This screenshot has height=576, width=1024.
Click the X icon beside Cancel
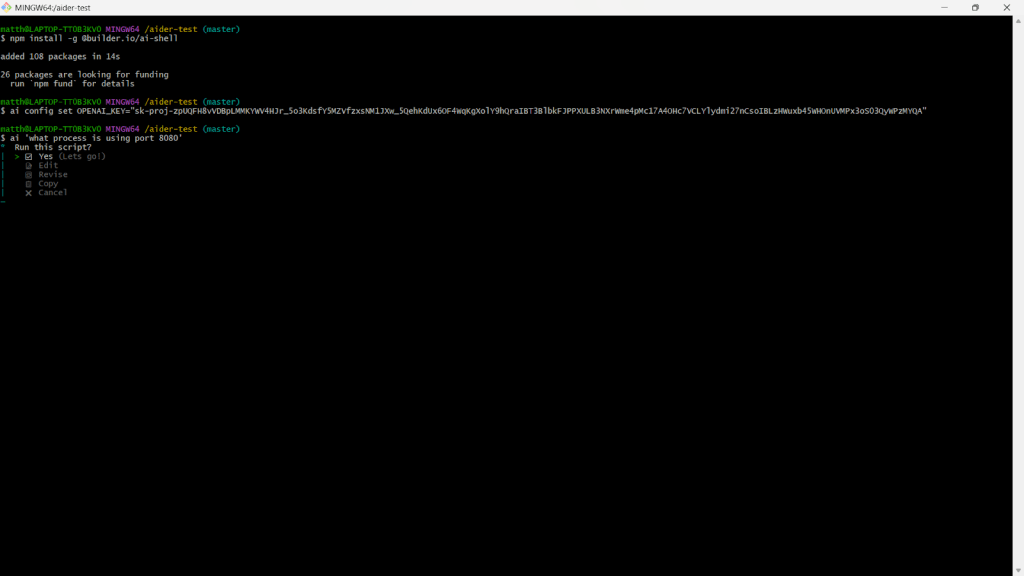pyautogui.click(x=28, y=192)
